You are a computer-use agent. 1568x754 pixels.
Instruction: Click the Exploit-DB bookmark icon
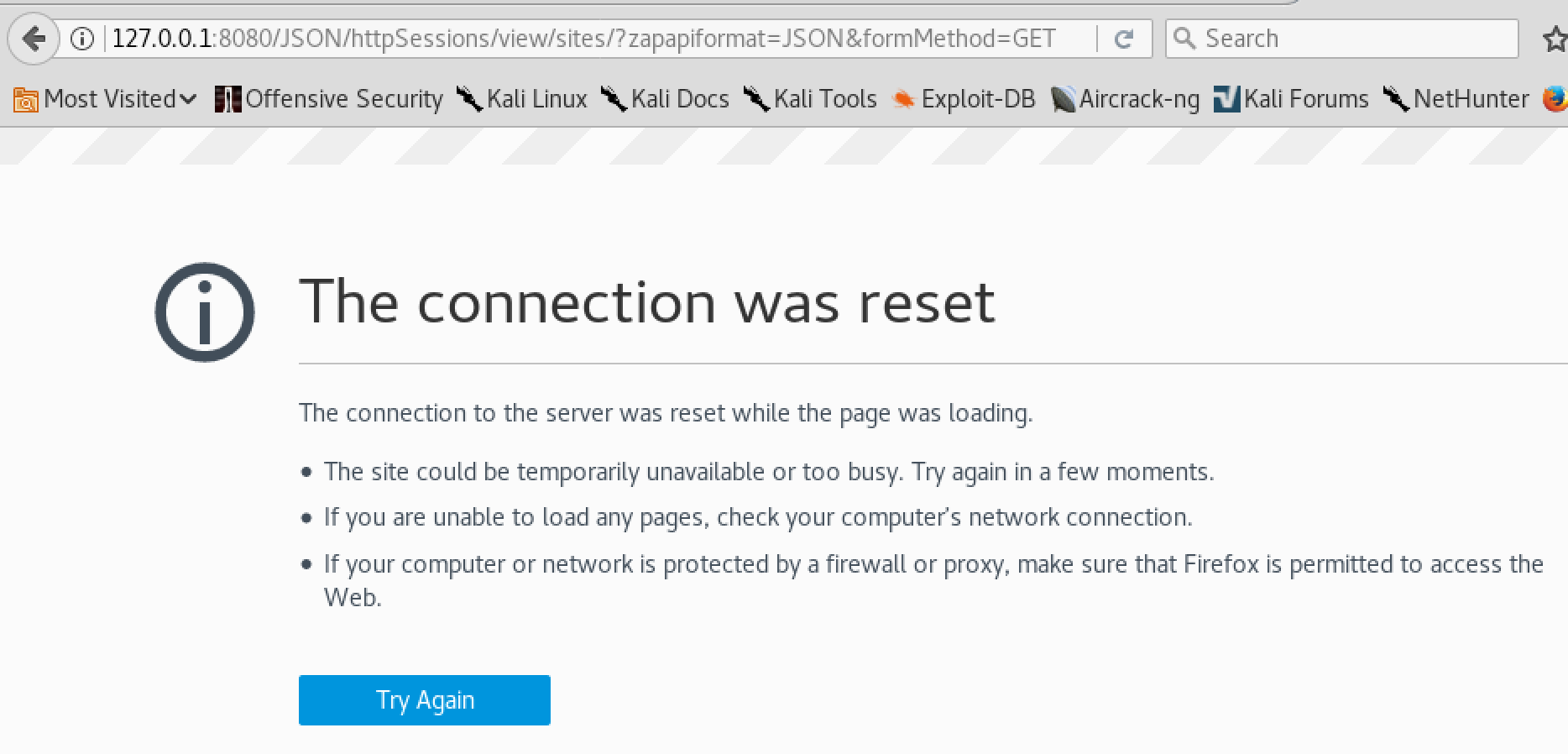coord(904,98)
